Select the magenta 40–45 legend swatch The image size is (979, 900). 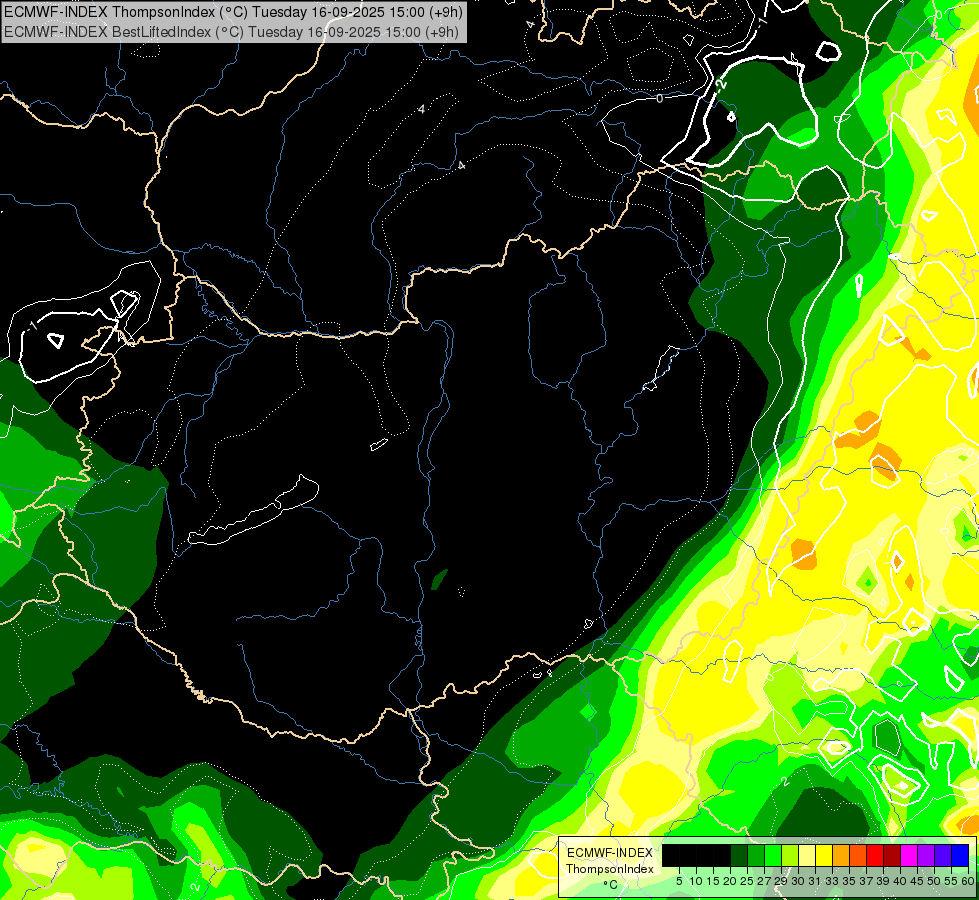(909, 855)
